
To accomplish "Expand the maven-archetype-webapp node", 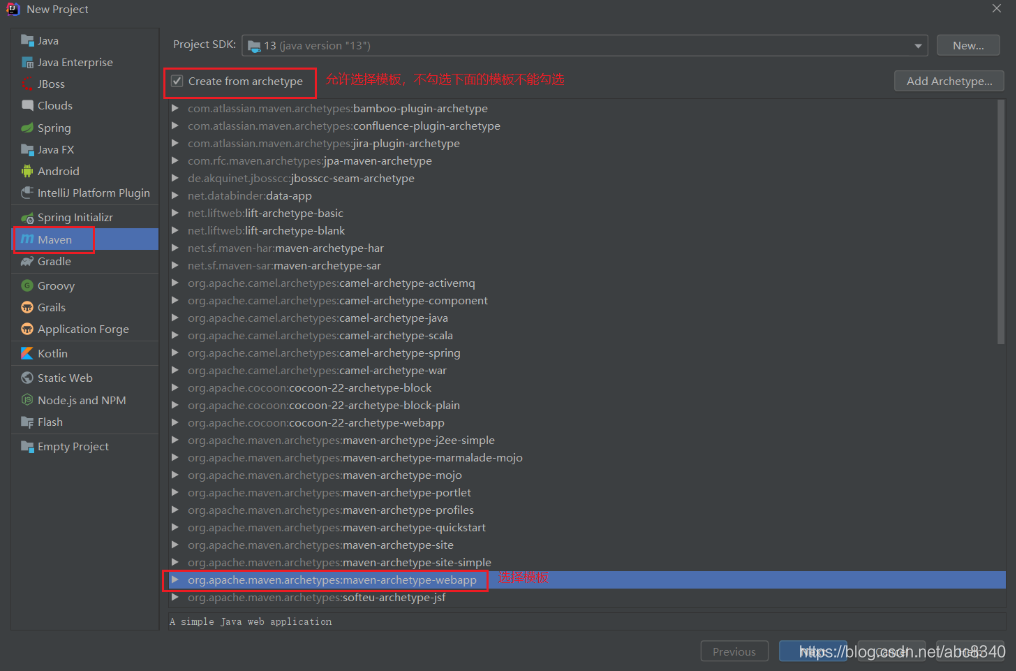I will (x=175, y=580).
